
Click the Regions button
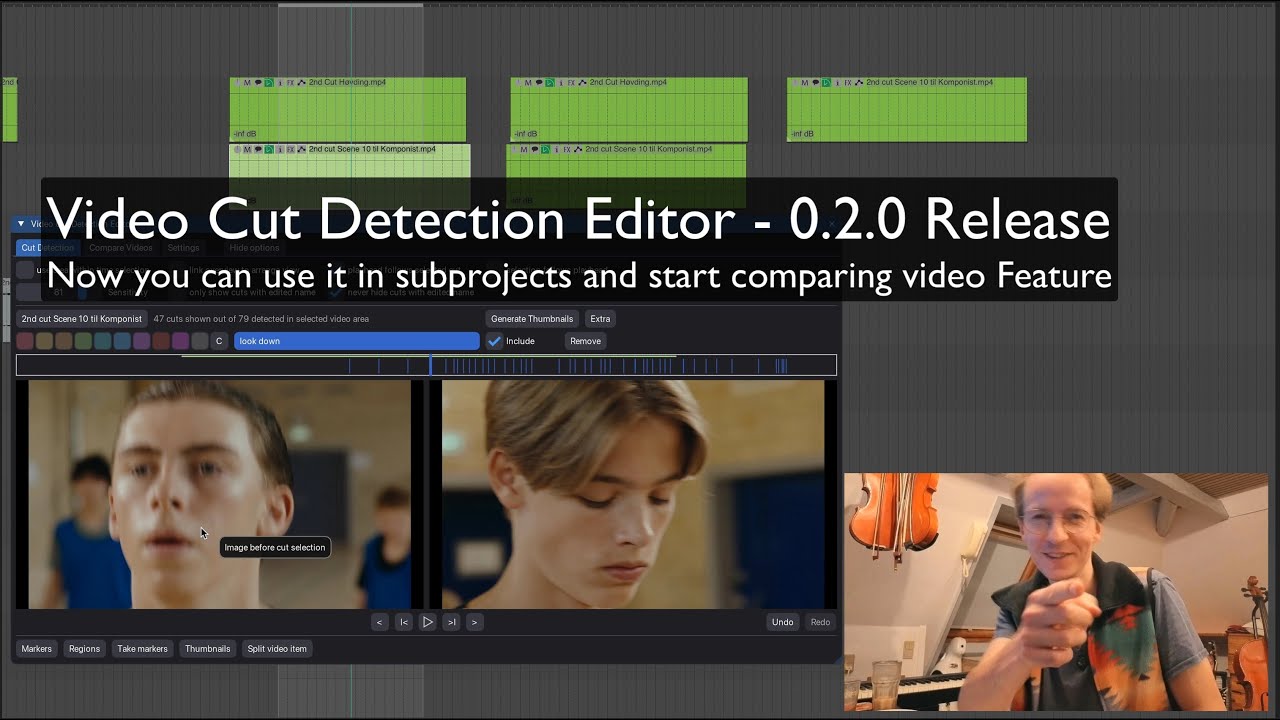point(84,649)
